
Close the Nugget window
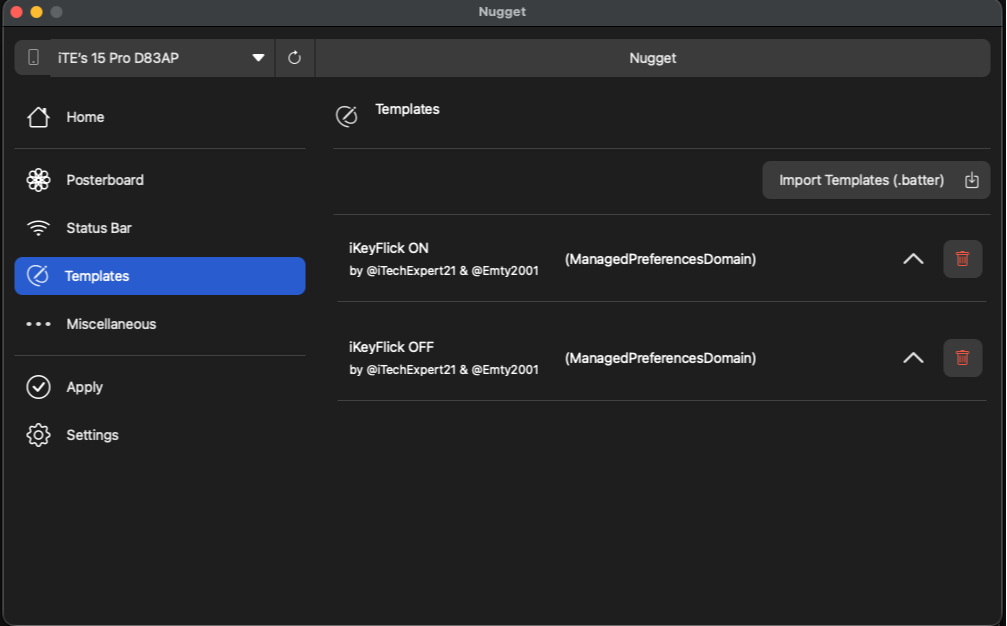tap(17, 12)
